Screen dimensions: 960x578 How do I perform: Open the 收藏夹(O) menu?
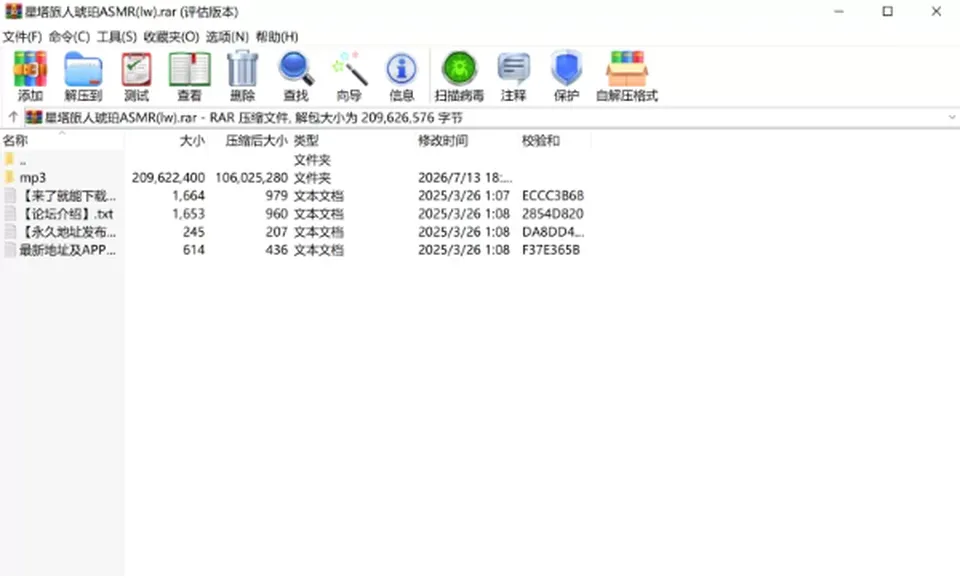pyautogui.click(x=171, y=37)
